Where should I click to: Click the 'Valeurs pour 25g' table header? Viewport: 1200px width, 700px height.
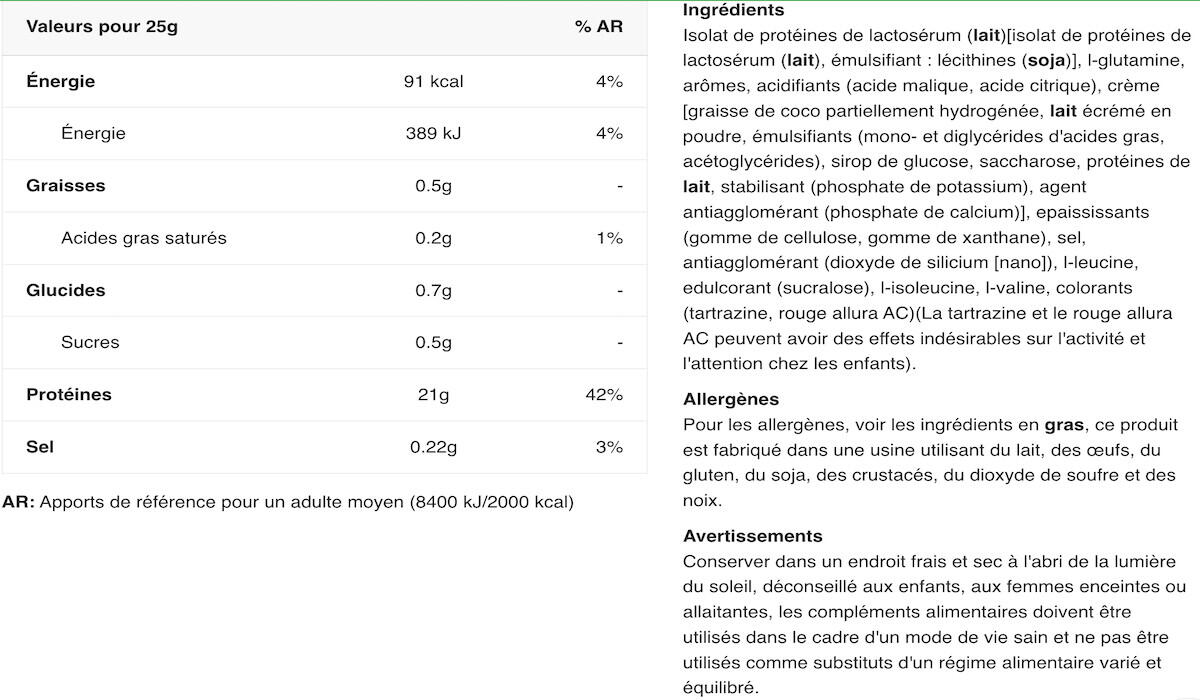(x=102, y=27)
